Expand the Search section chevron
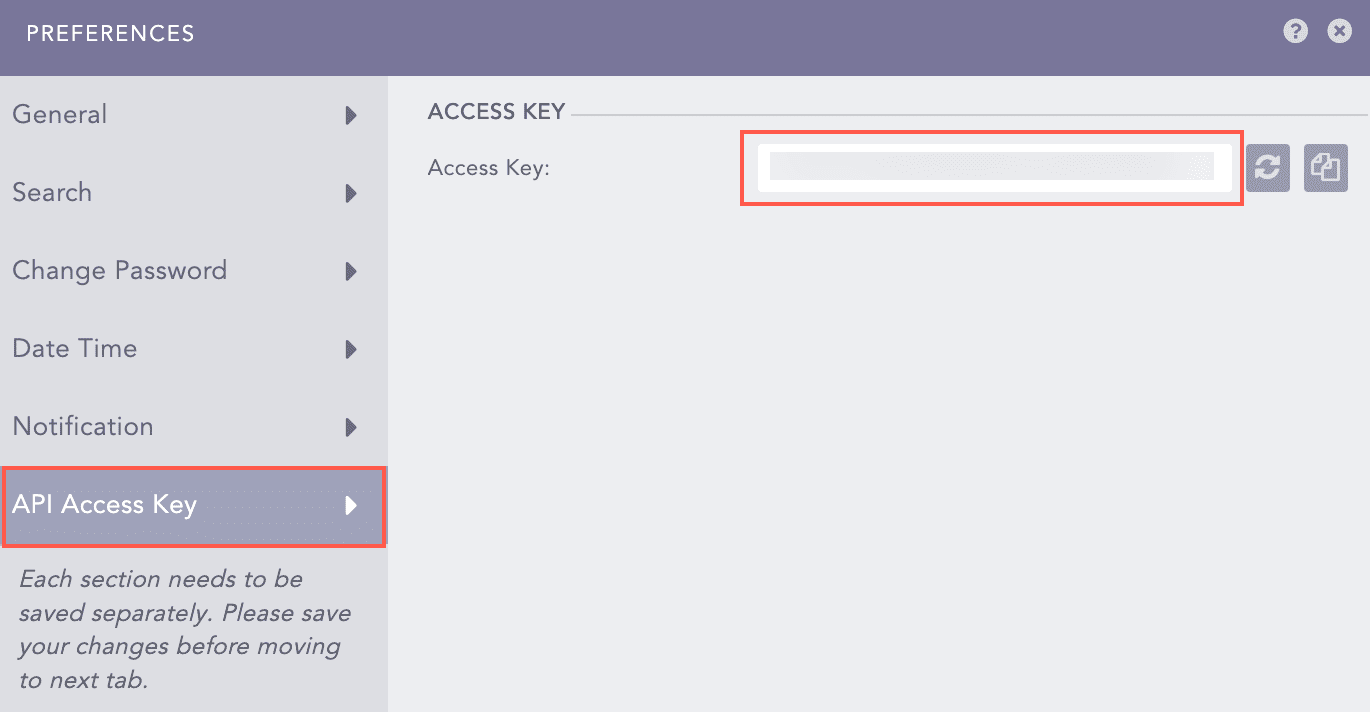This screenshot has height=712, width=1370. tap(351, 194)
